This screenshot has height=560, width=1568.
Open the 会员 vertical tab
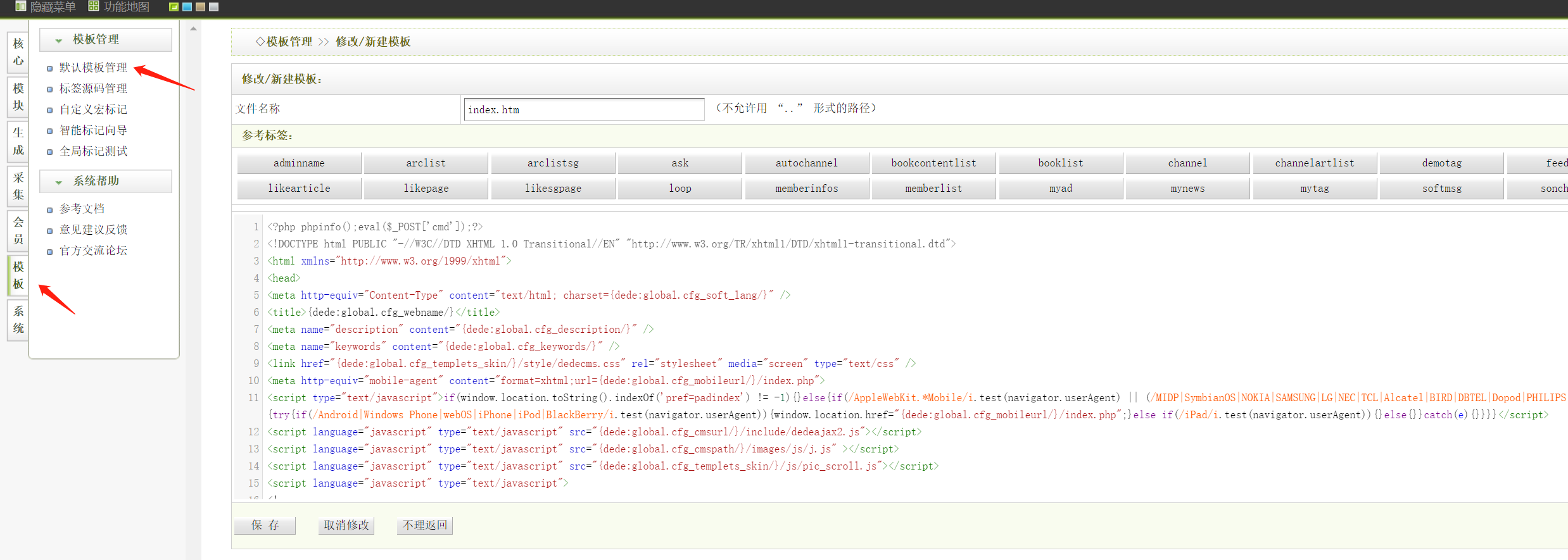[18, 230]
